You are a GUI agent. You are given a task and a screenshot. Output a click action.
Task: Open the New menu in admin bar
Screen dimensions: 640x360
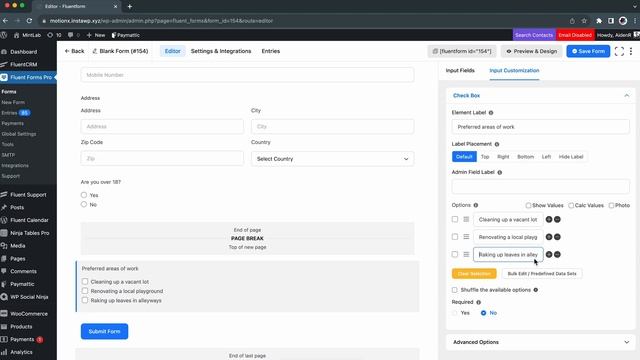(96, 35)
